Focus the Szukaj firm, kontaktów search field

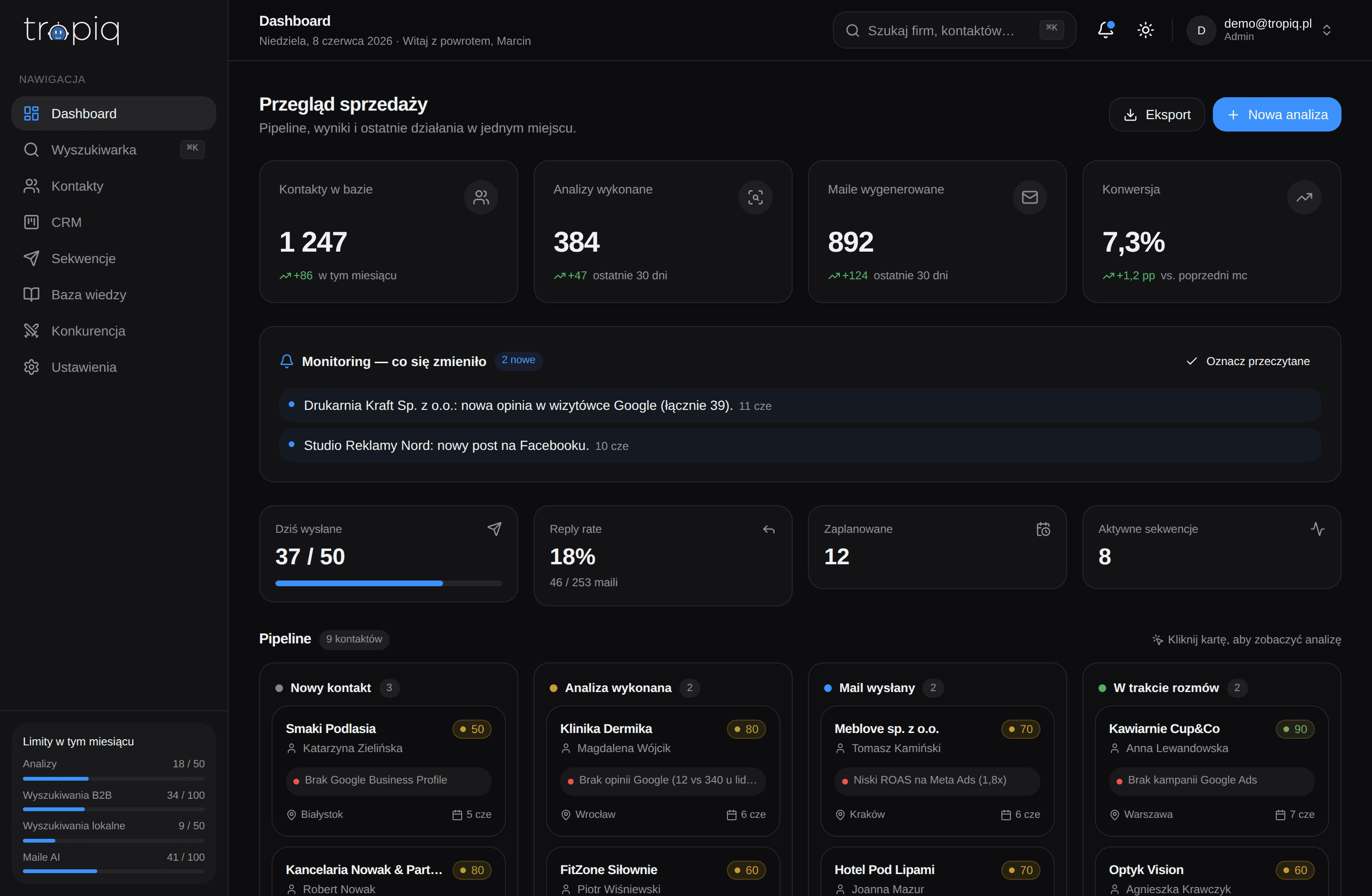[x=954, y=30]
